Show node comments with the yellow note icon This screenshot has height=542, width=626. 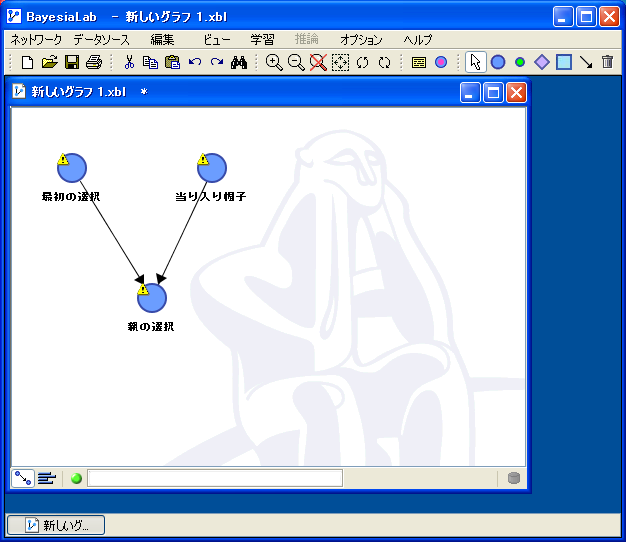click(x=419, y=62)
